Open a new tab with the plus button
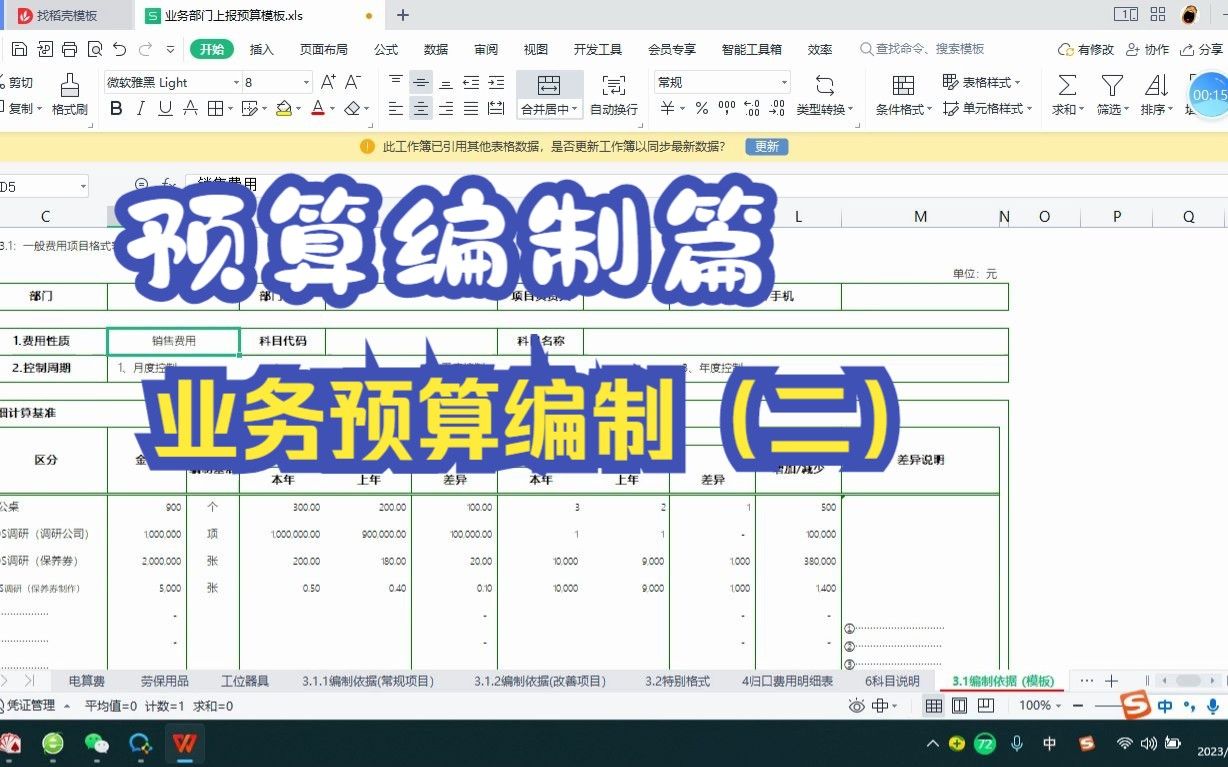The image size is (1228, 767). (403, 15)
